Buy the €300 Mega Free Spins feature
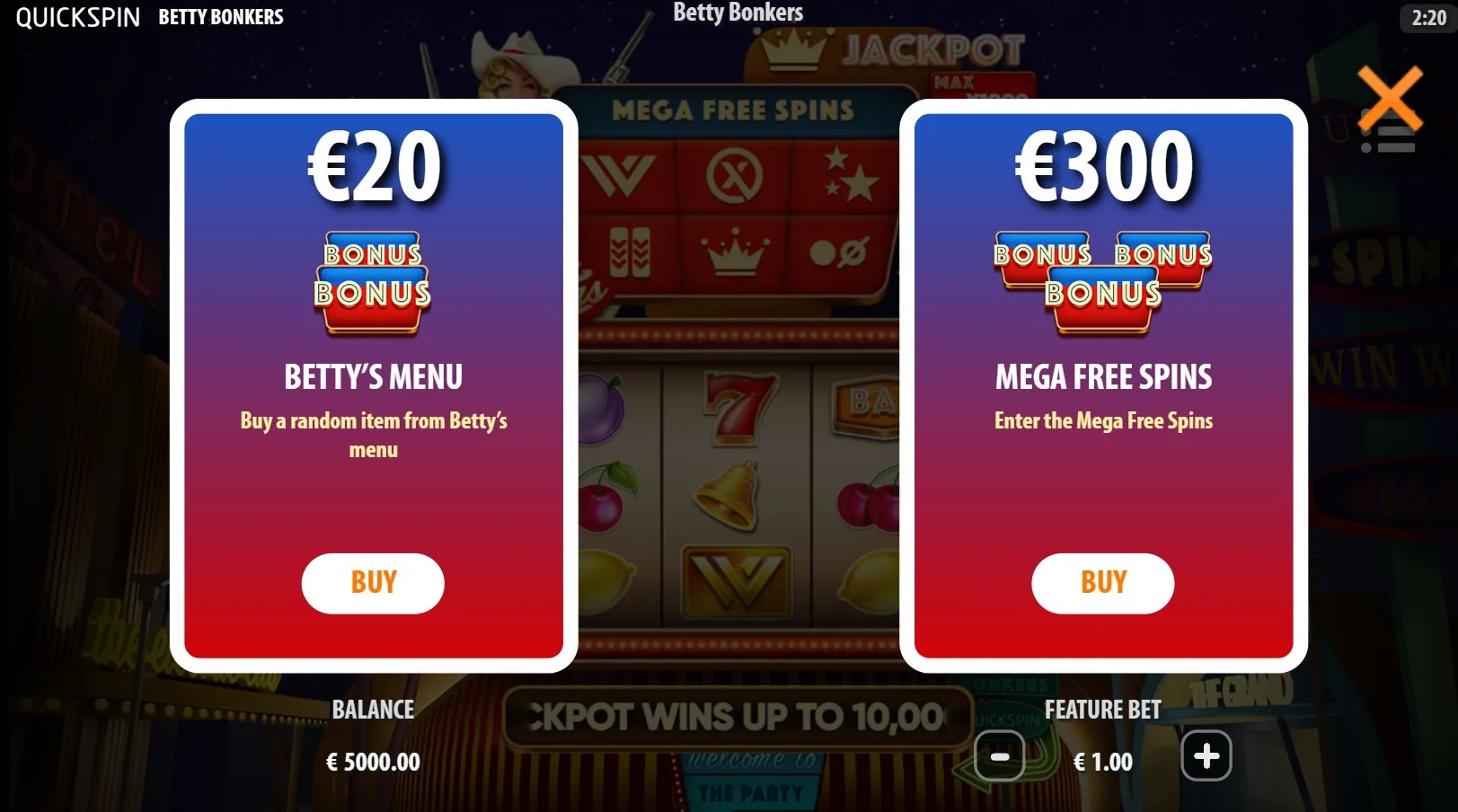Image resolution: width=1458 pixels, height=812 pixels. 1103,583
